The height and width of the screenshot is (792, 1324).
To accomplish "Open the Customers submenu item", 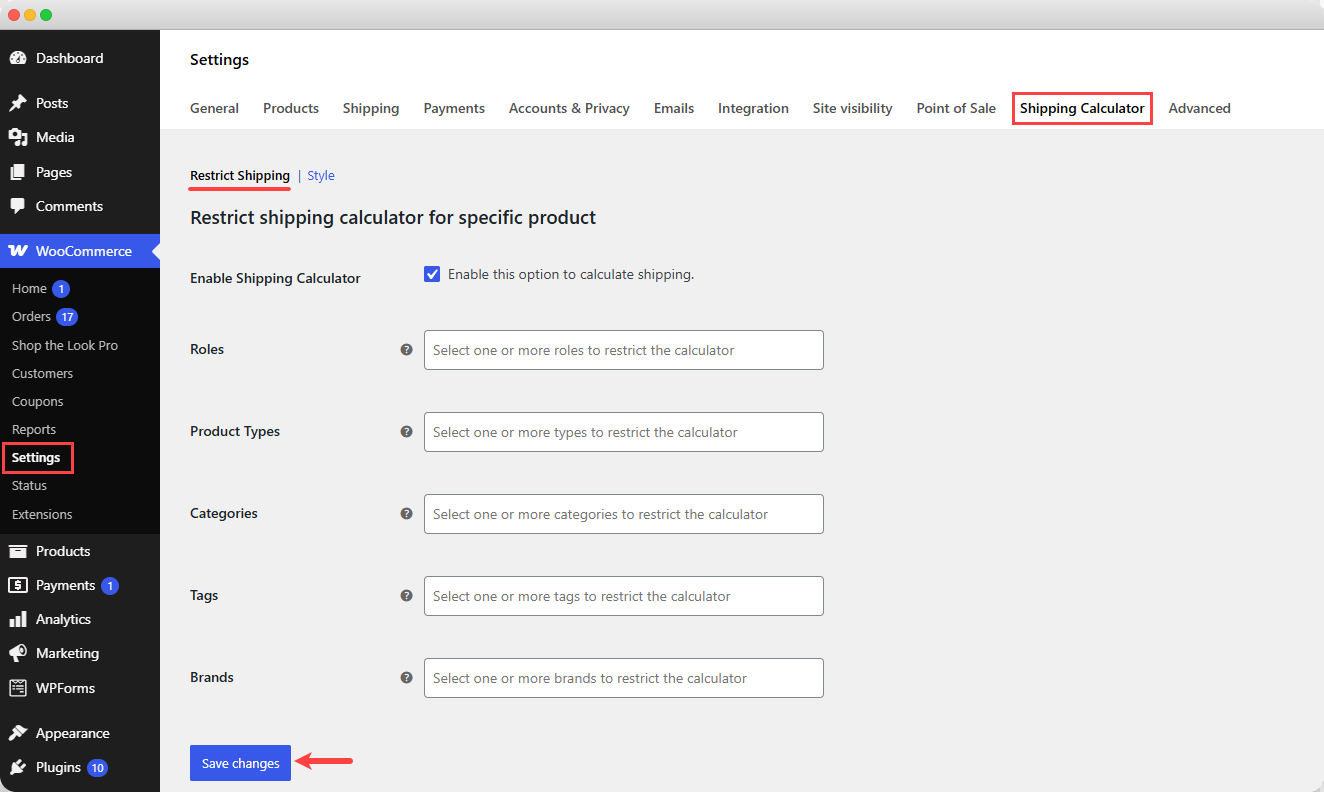I will 42,373.
